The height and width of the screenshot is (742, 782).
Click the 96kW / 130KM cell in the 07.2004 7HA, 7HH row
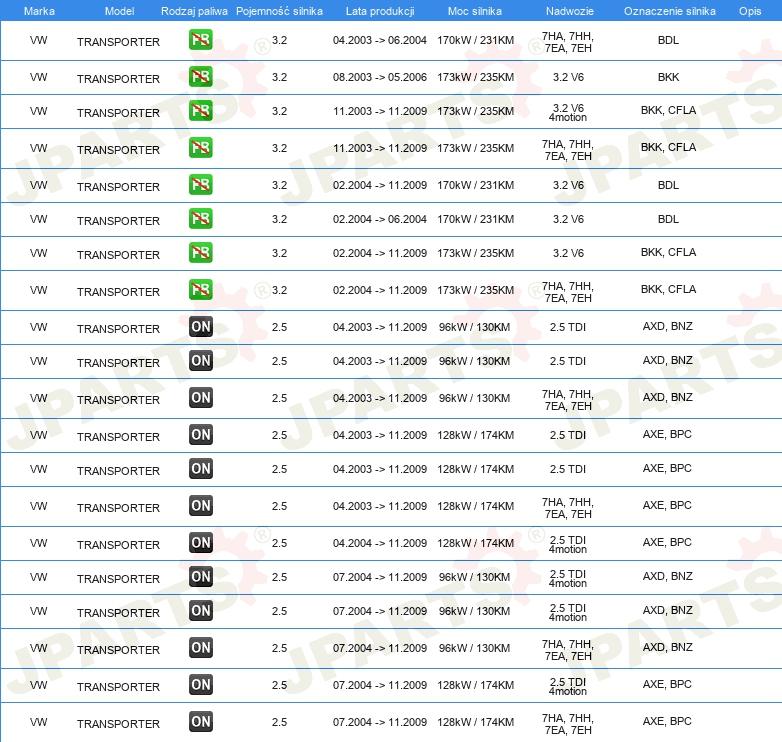click(x=474, y=648)
